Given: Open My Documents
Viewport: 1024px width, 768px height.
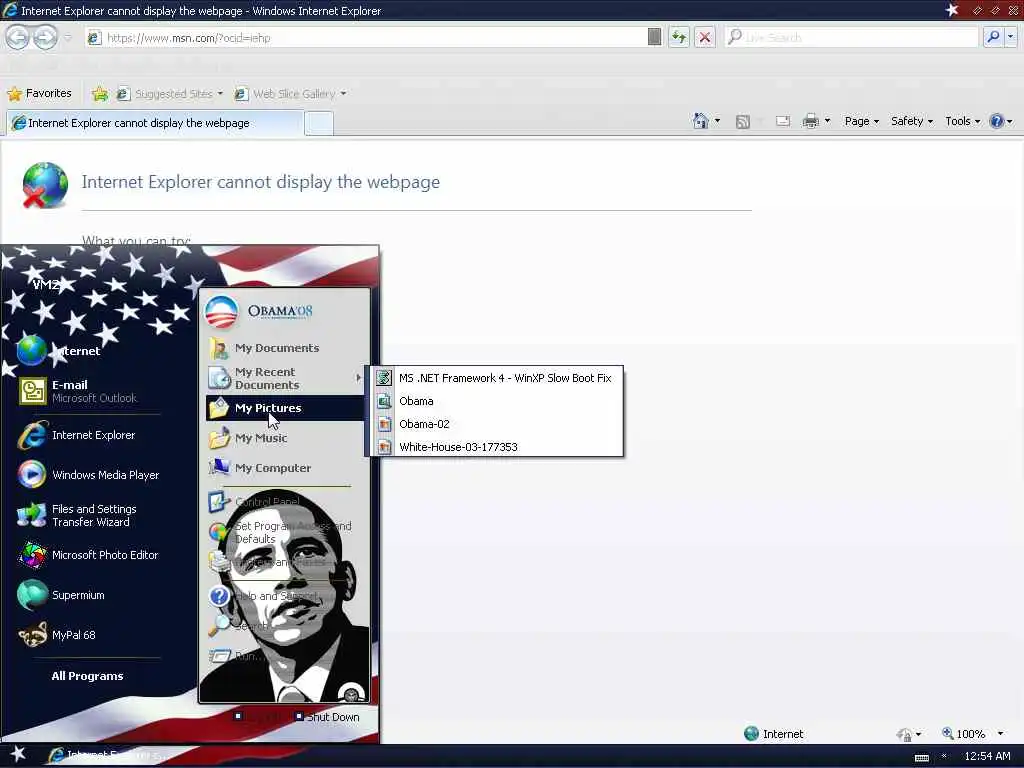Looking at the screenshot, I should click(285, 348).
